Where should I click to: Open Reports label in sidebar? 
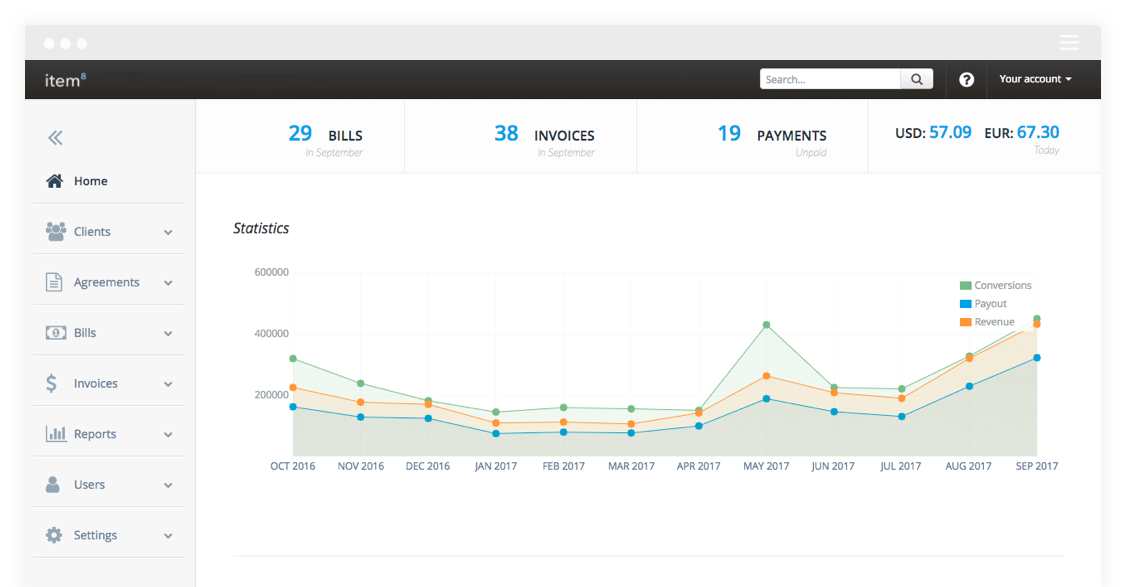click(x=95, y=434)
